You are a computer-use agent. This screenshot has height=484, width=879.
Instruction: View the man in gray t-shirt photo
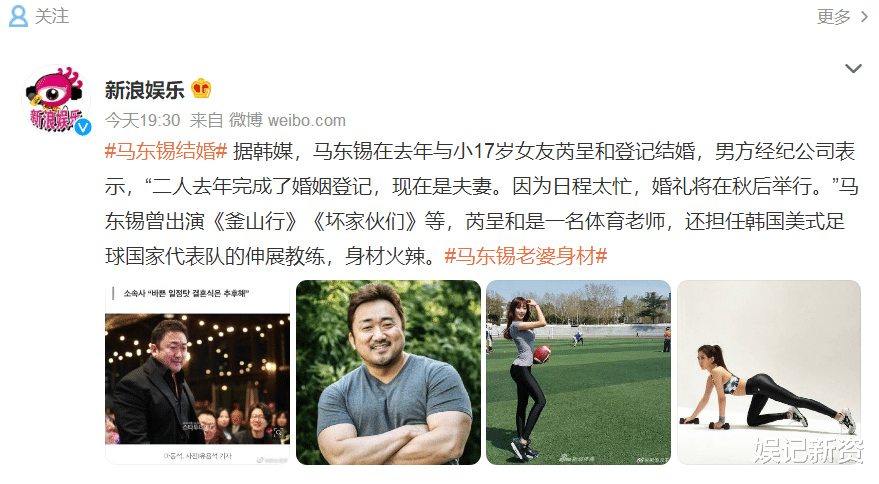pyautogui.click(x=388, y=372)
